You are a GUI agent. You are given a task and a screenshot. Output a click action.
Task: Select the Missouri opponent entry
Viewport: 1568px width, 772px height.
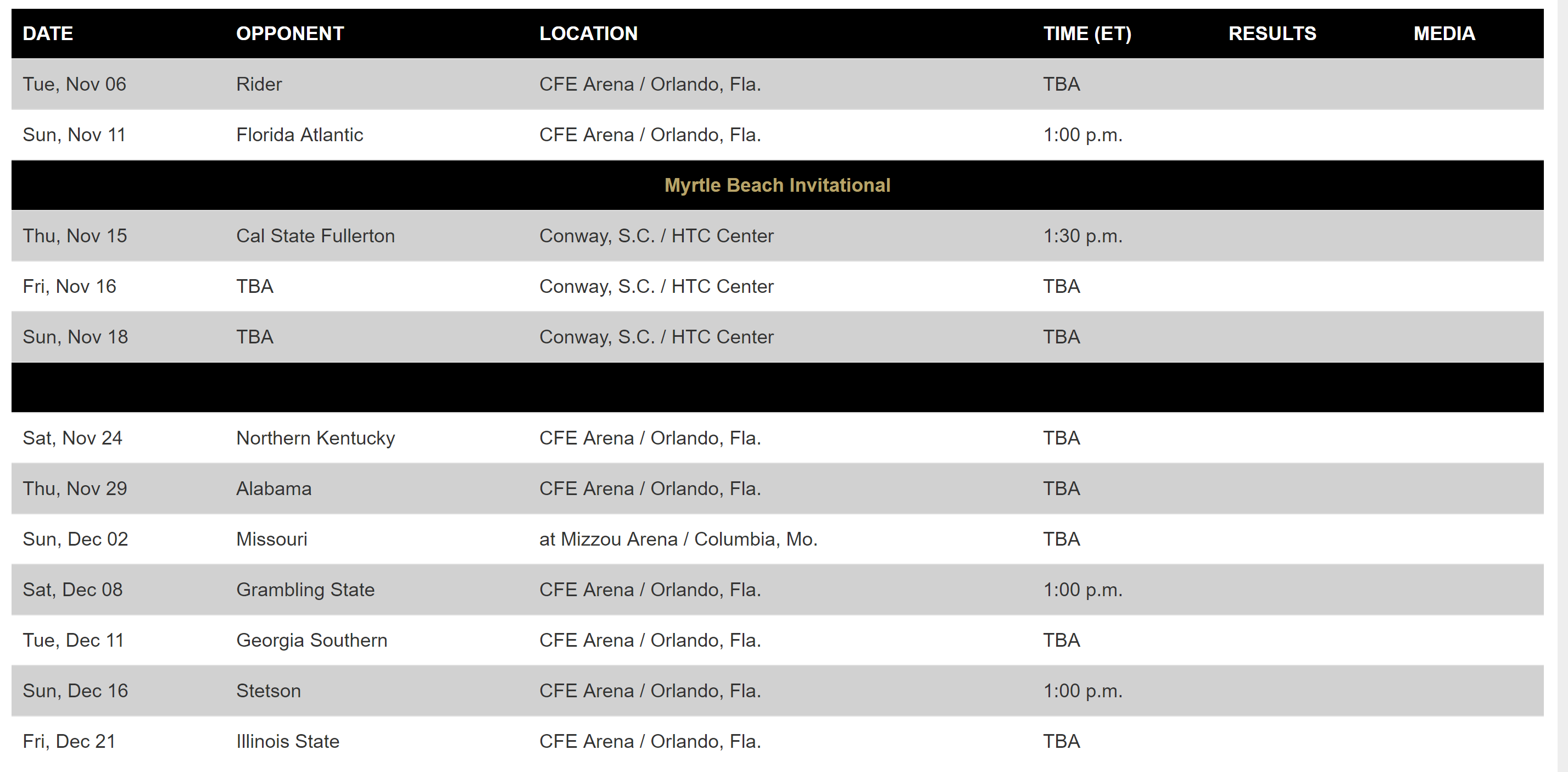(271, 539)
